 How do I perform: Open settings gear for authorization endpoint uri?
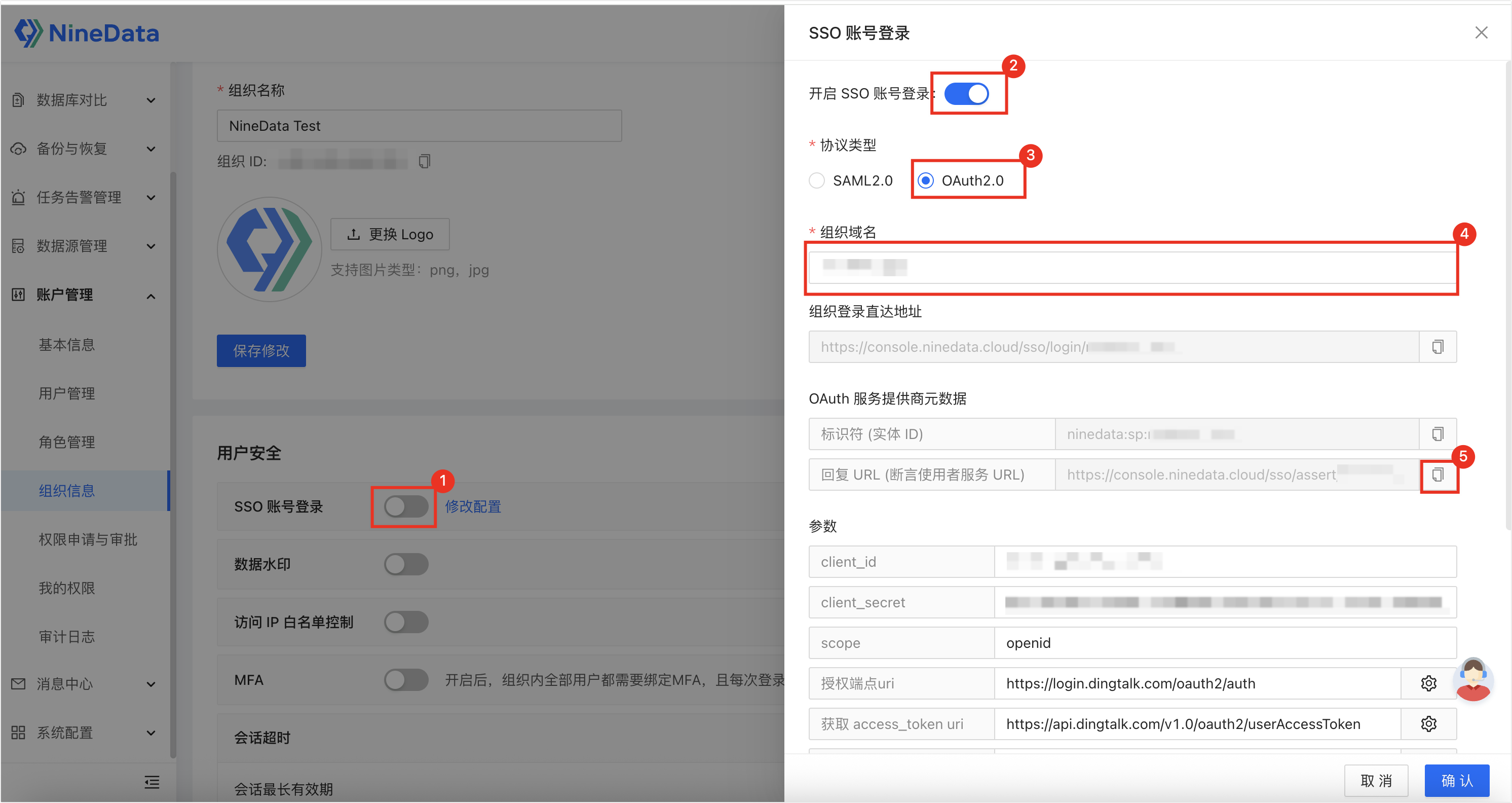pyautogui.click(x=1428, y=683)
